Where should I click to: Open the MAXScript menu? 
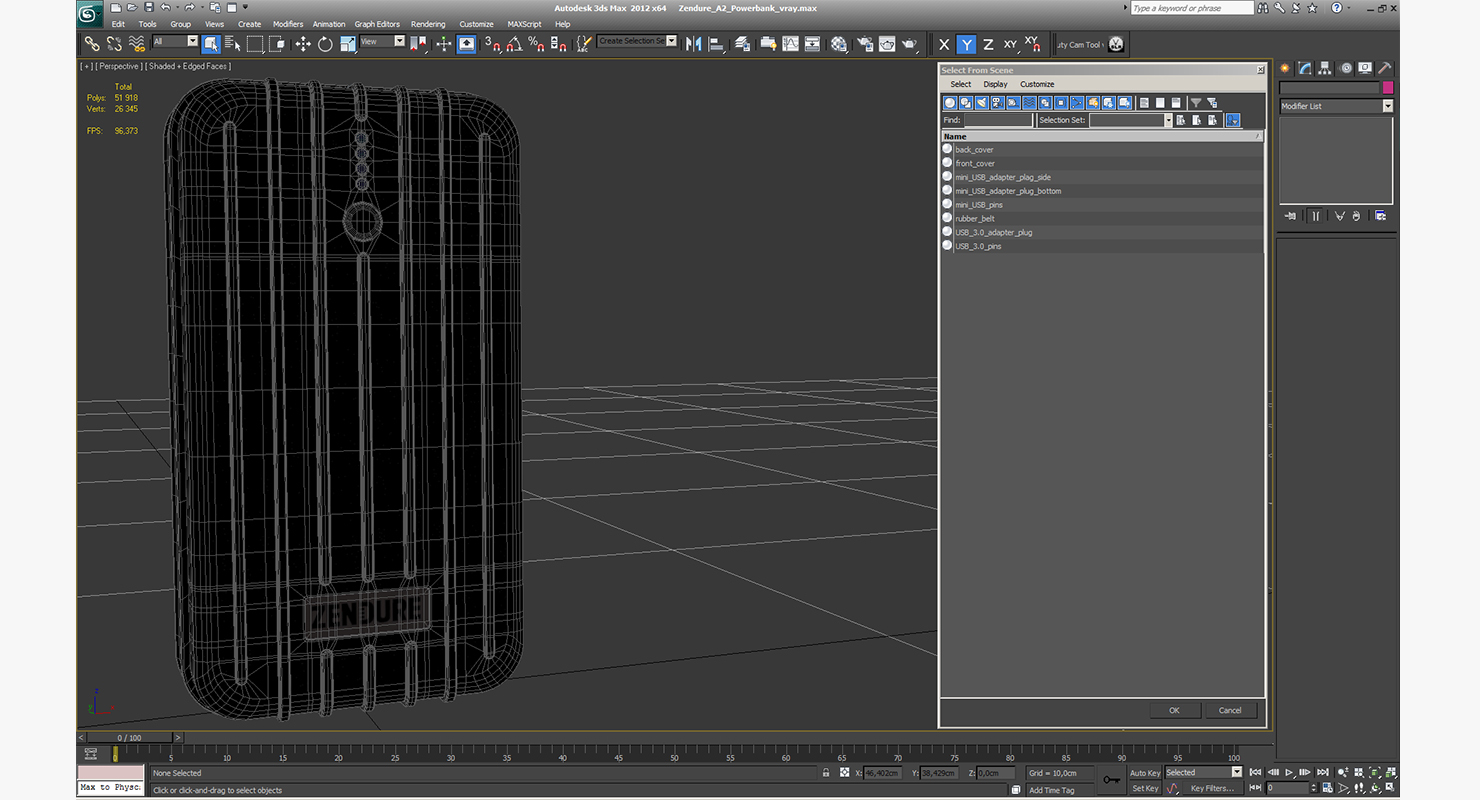(524, 24)
